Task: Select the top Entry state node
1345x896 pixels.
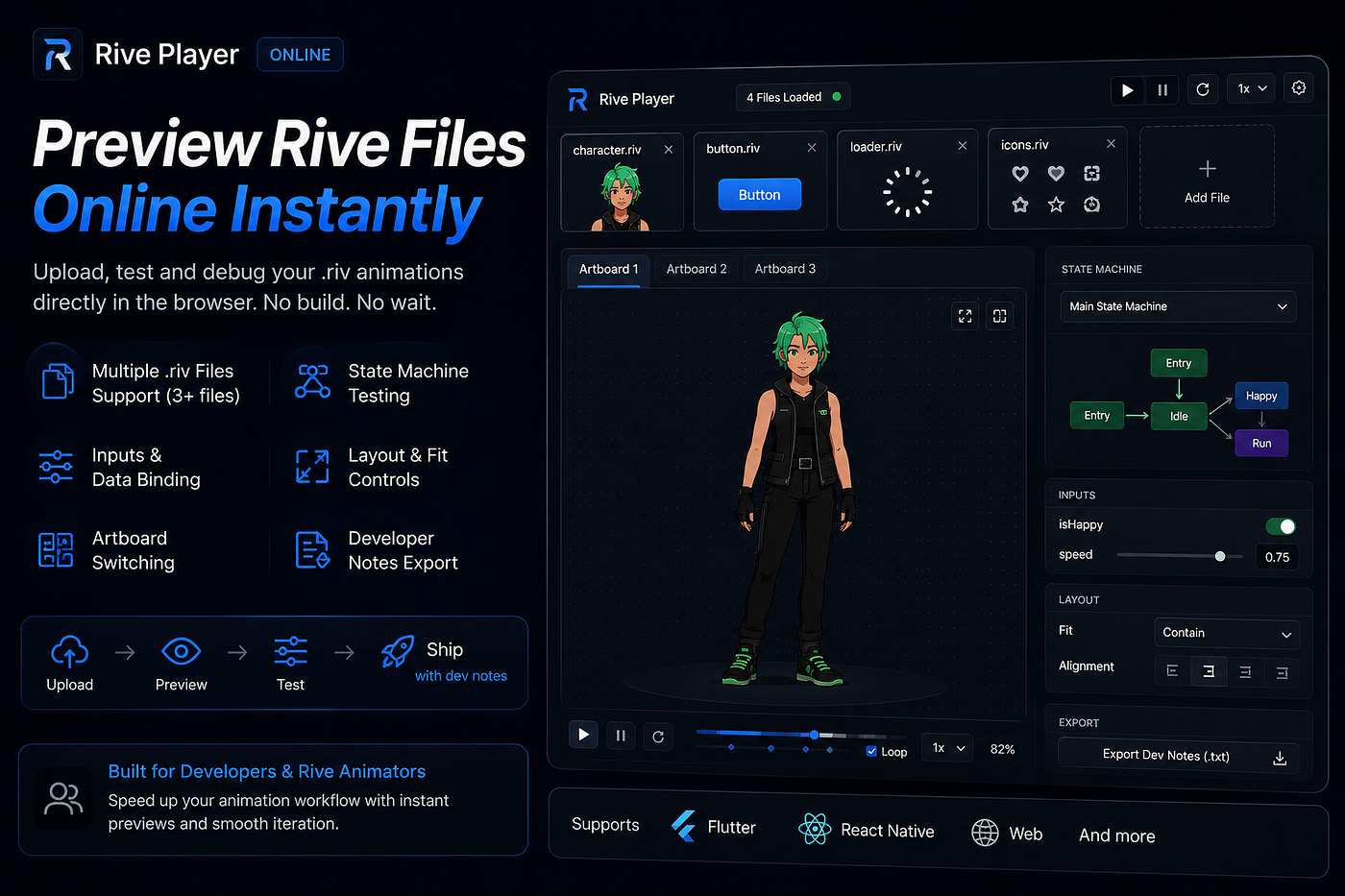Action: pos(1179,363)
